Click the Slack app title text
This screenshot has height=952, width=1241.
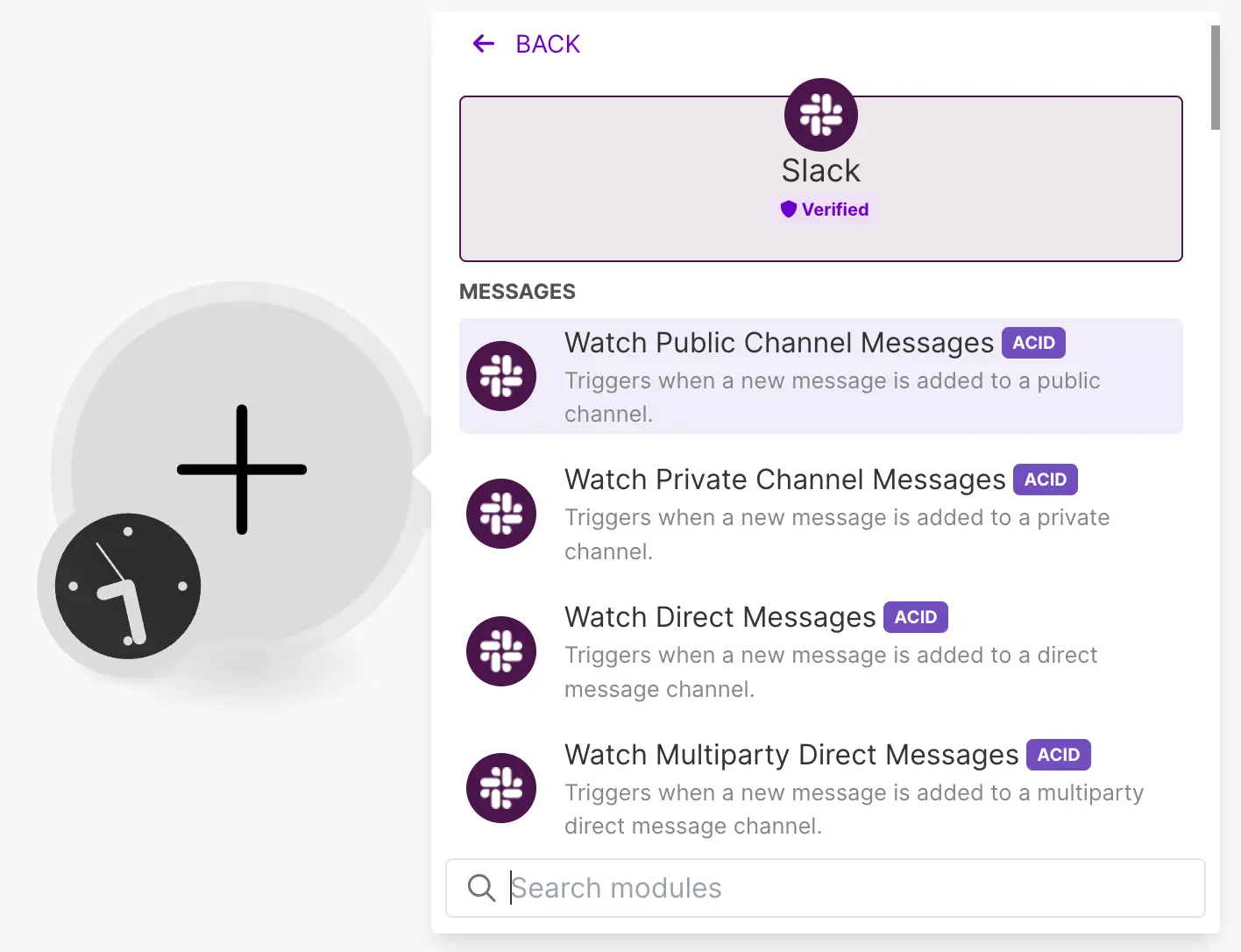[x=821, y=170]
